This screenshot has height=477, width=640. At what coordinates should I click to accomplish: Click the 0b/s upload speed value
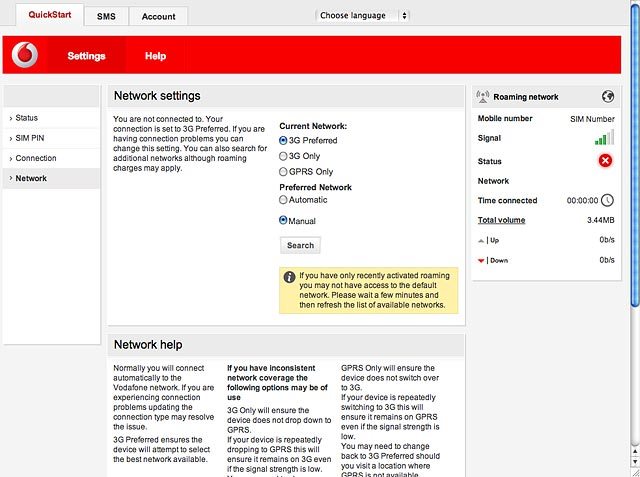click(607, 240)
